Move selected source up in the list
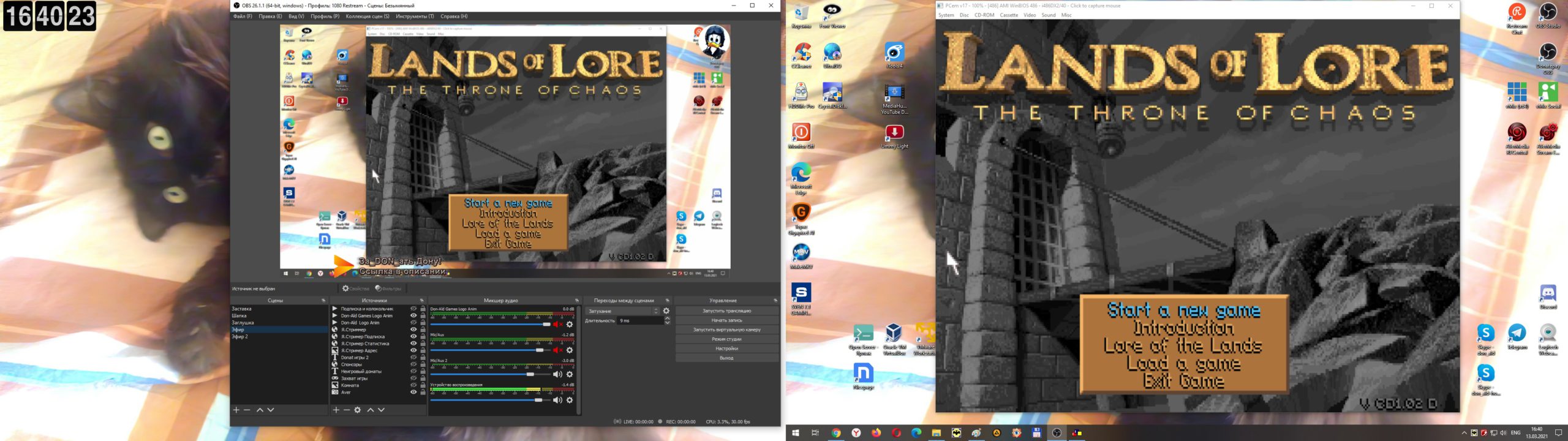The image size is (1568, 441). coord(370,410)
